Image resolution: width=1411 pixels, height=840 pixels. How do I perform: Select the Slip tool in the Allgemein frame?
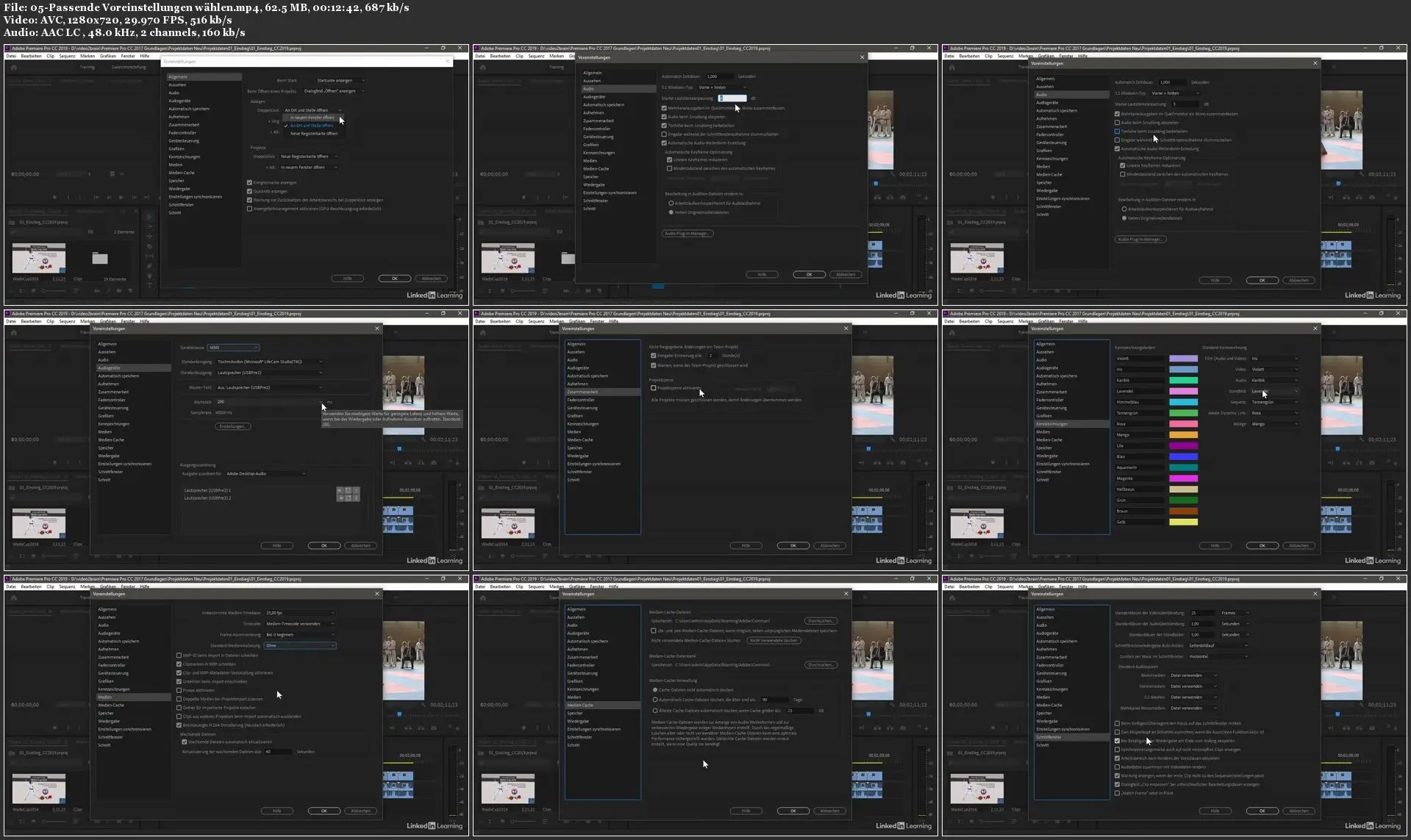[x=150, y=256]
